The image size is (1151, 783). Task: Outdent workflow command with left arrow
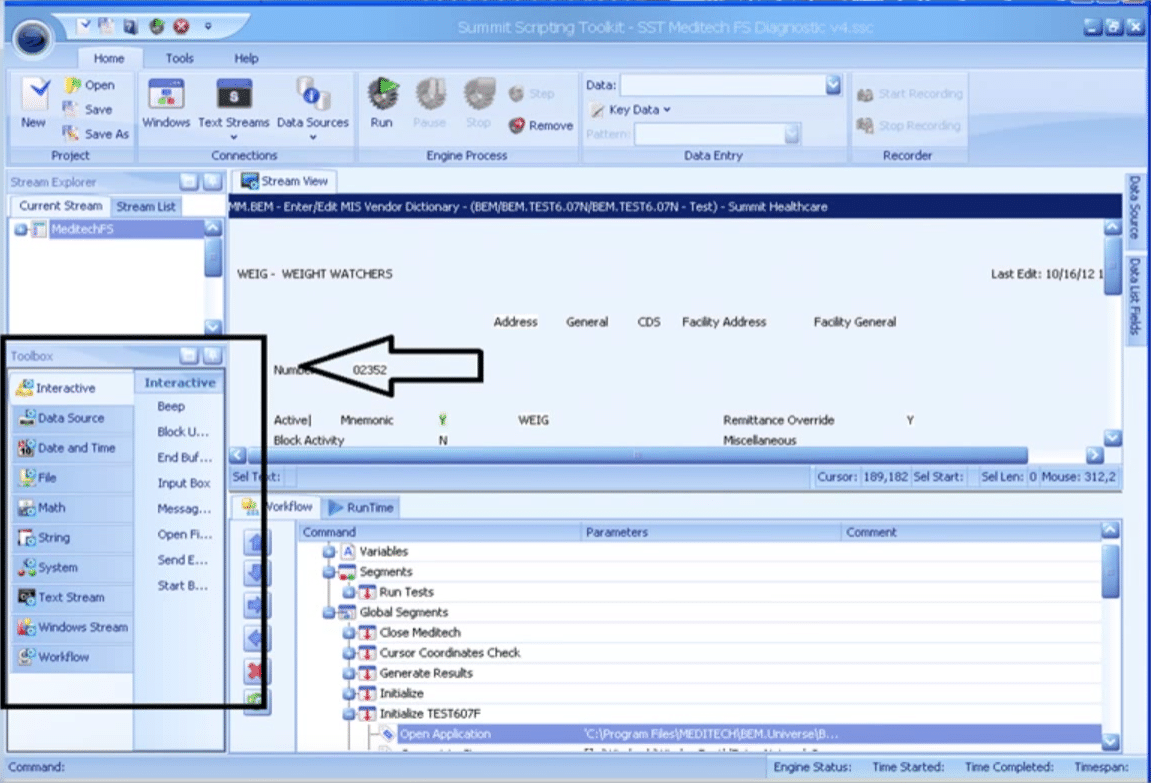click(x=256, y=638)
